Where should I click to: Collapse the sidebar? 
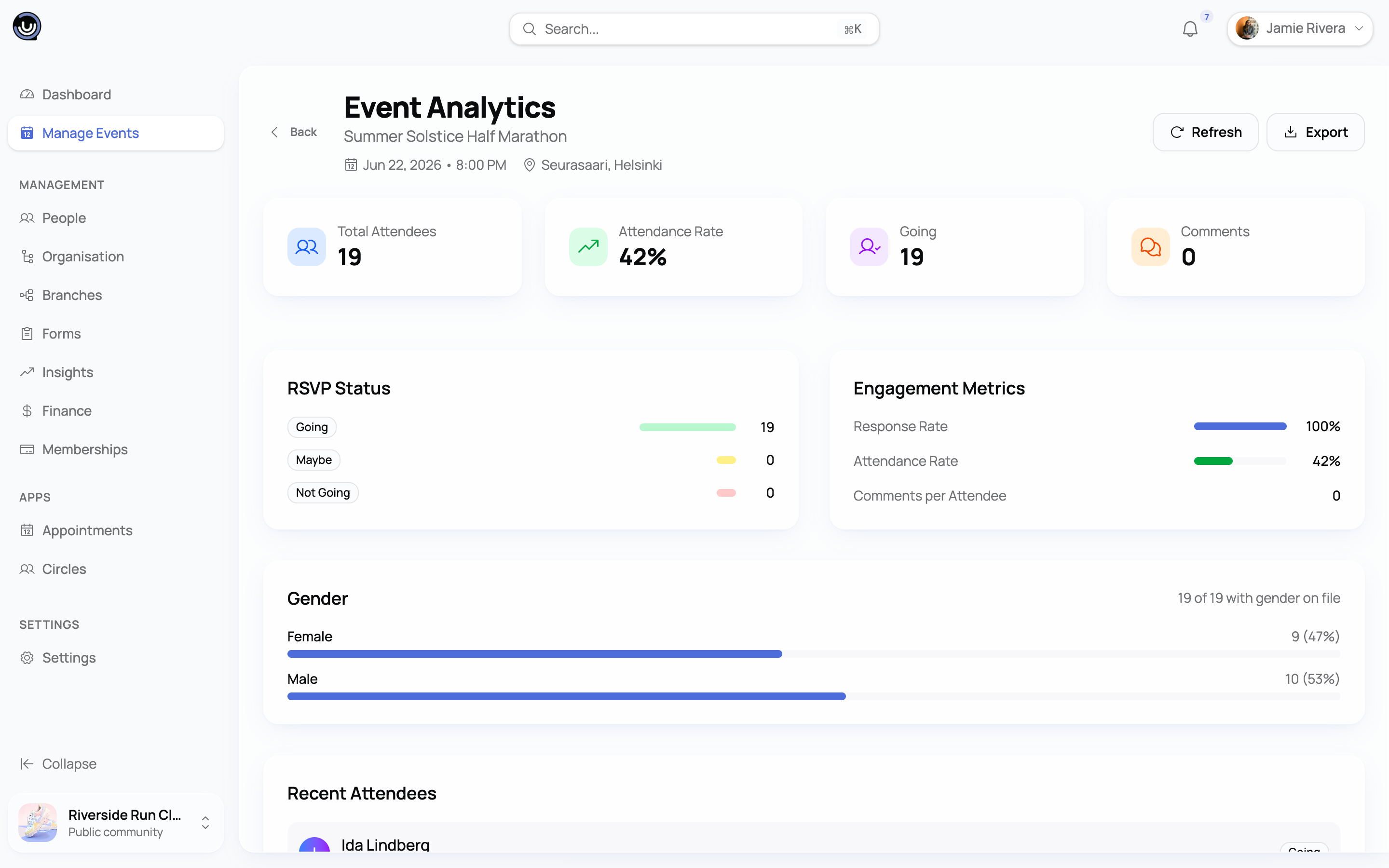pos(115,764)
